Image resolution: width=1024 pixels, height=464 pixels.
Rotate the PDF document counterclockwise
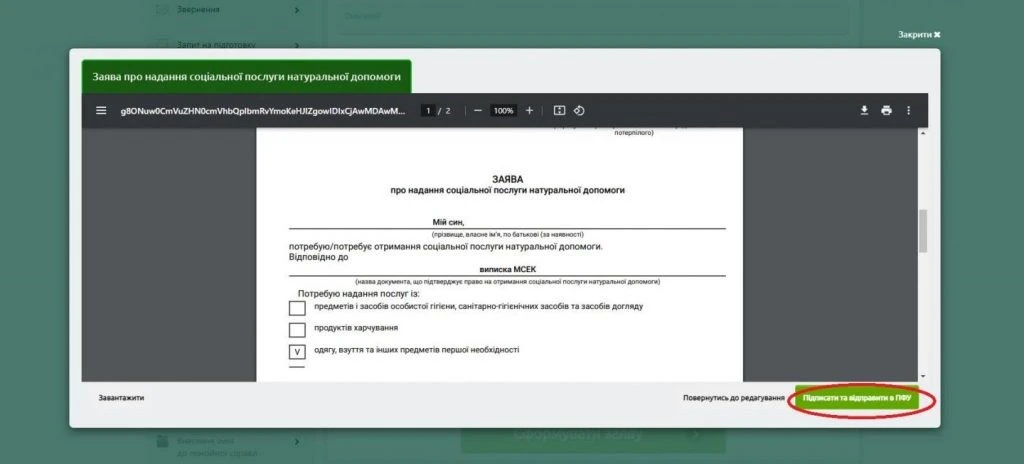(579, 111)
